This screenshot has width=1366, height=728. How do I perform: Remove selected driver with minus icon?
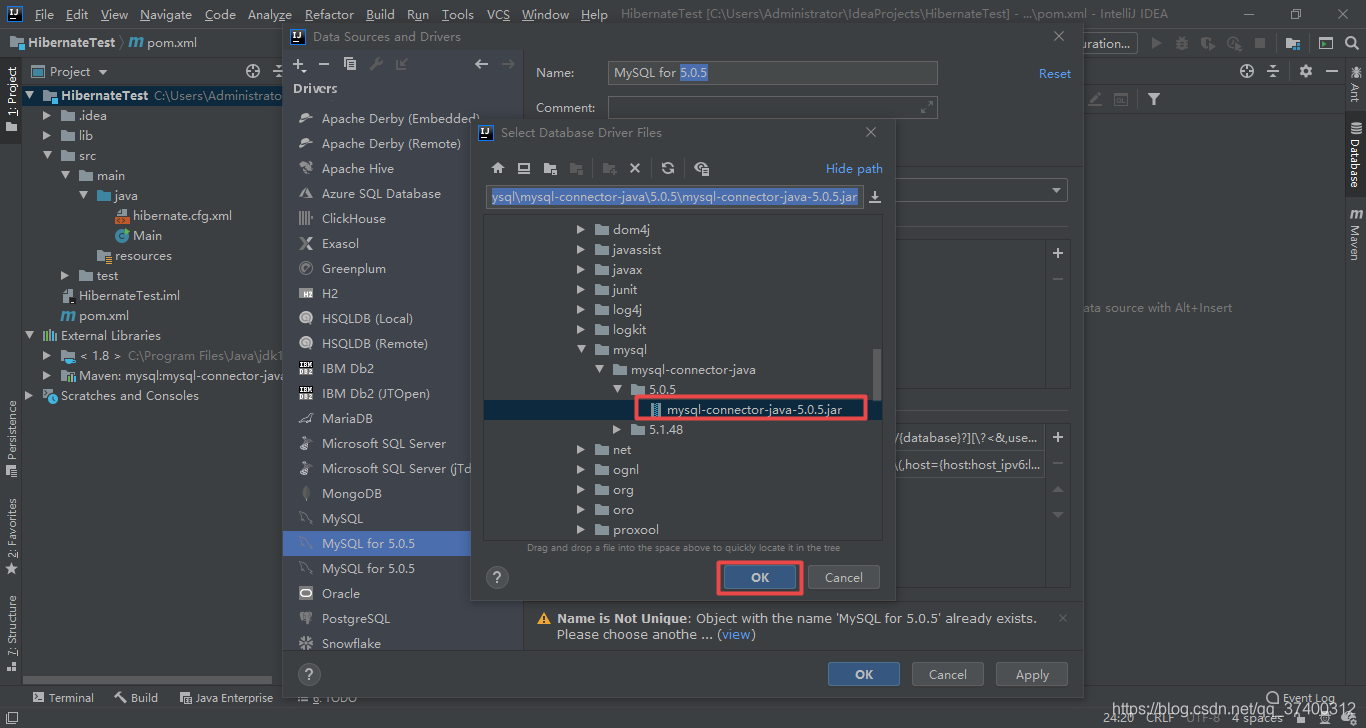point(324,64)
